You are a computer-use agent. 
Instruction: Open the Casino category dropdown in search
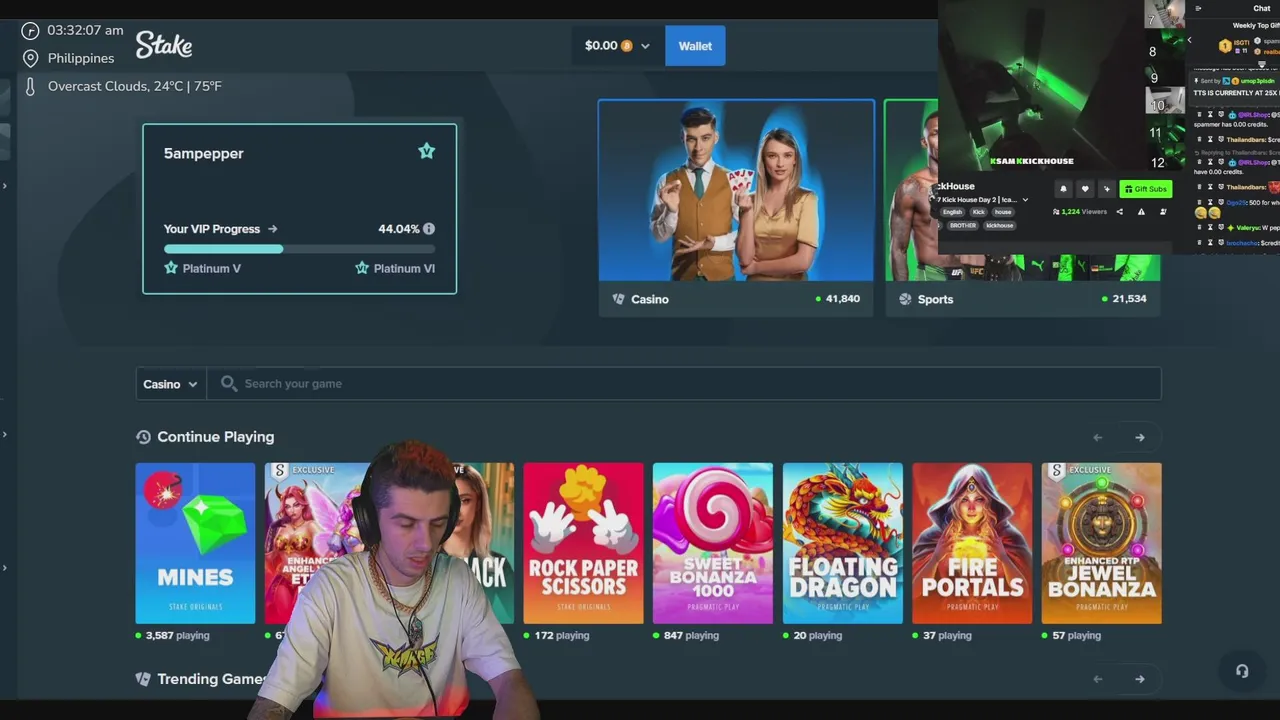[x=171, y=384]
